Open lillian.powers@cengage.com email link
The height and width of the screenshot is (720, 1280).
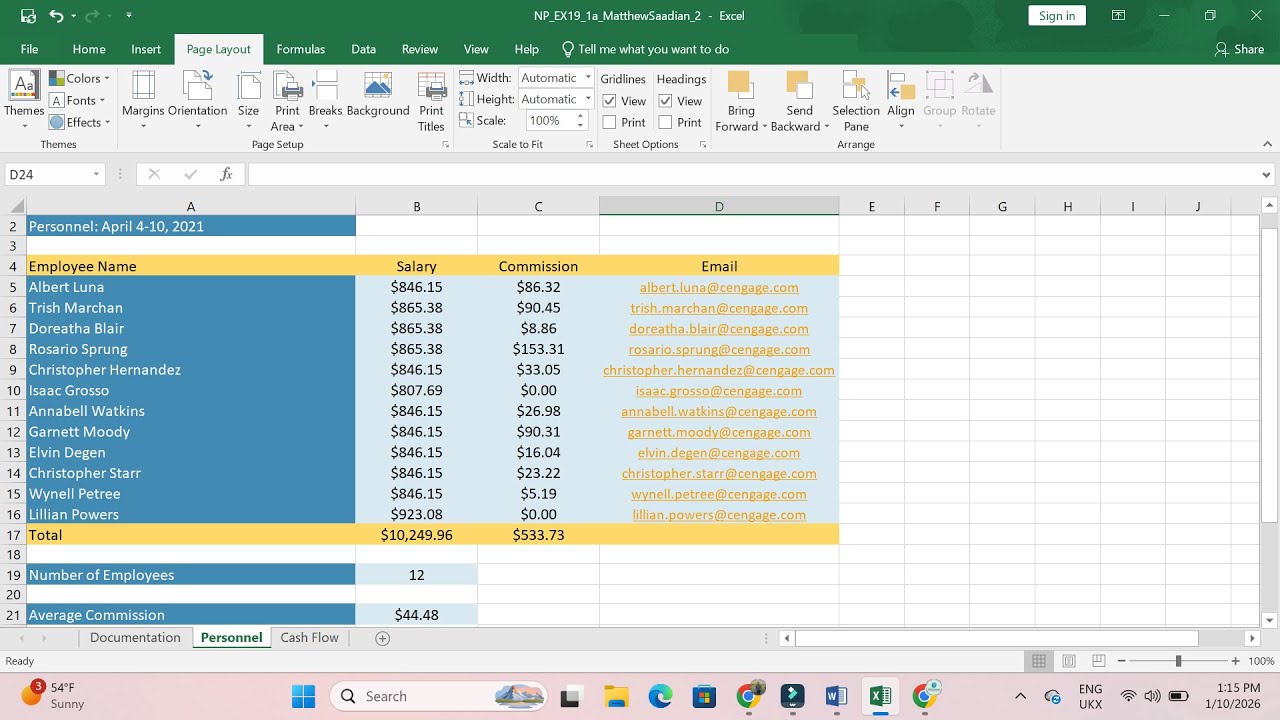click(x=719, y=515)
